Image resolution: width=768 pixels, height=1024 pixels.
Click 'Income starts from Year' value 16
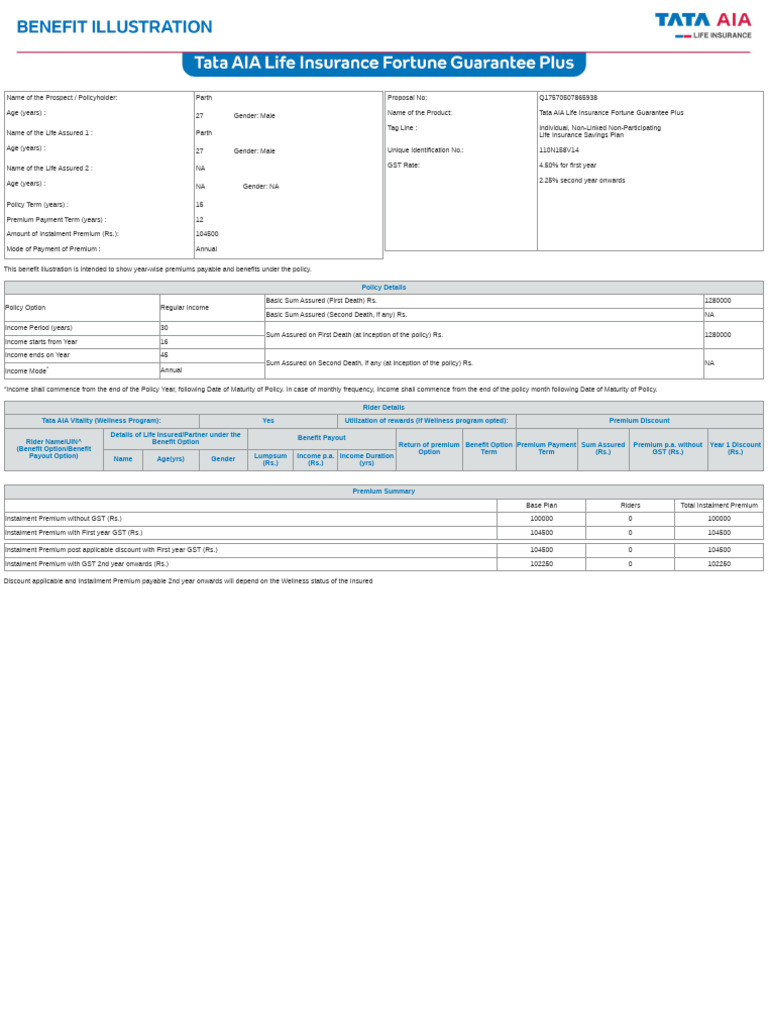point(165,342)
